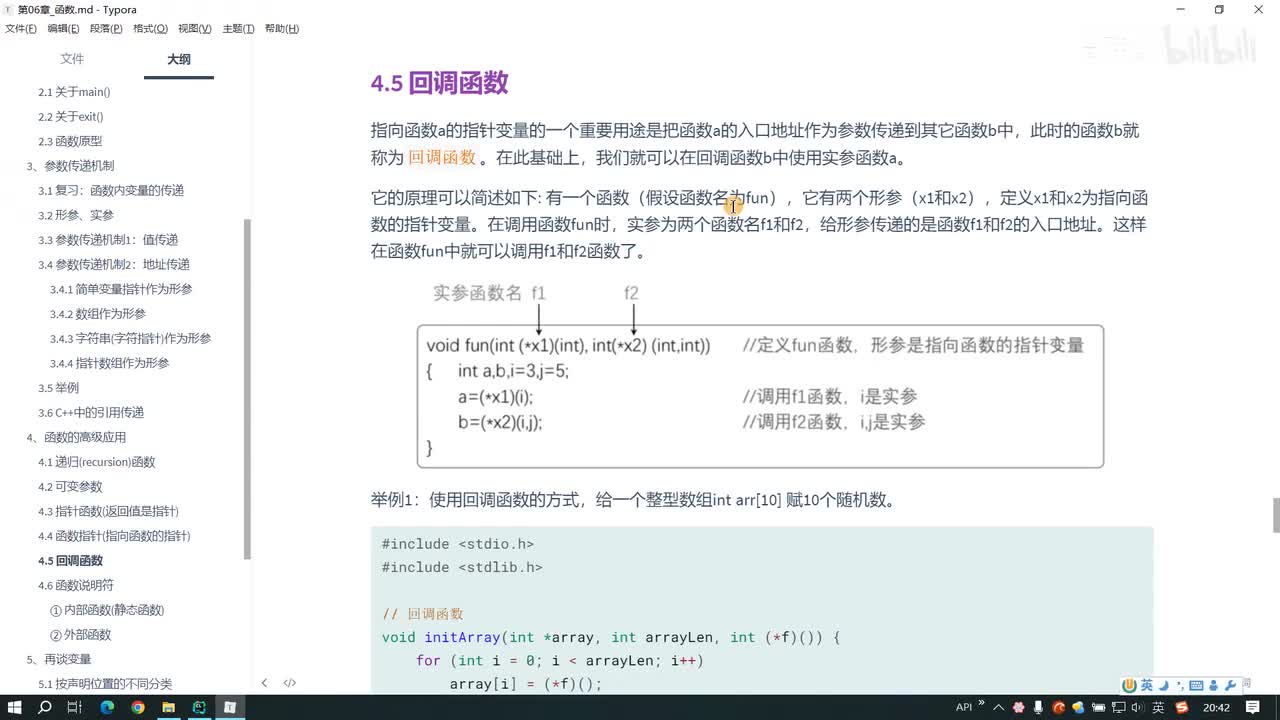The image size is (1280, 720).
Task: Open the 编辑(E) menu
Action: tap(63, 29)
